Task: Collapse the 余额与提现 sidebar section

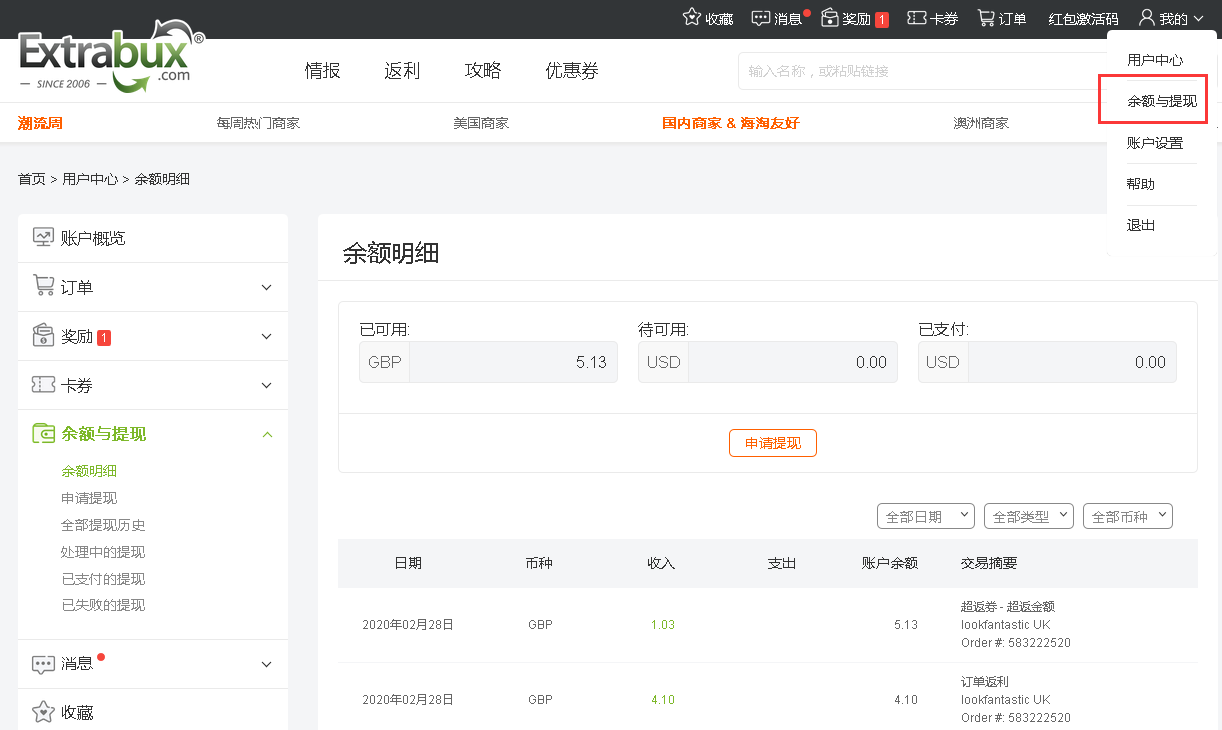Action: tap(266, 434)
